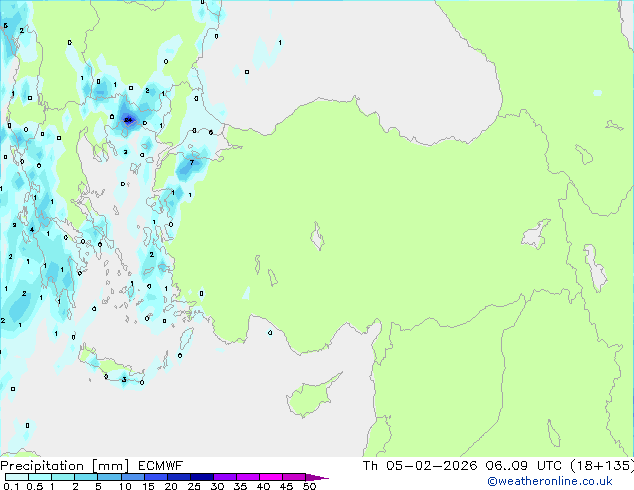Click the '(18+135)' forecast run text
634x490 pixels.
(x=602, y=466)
